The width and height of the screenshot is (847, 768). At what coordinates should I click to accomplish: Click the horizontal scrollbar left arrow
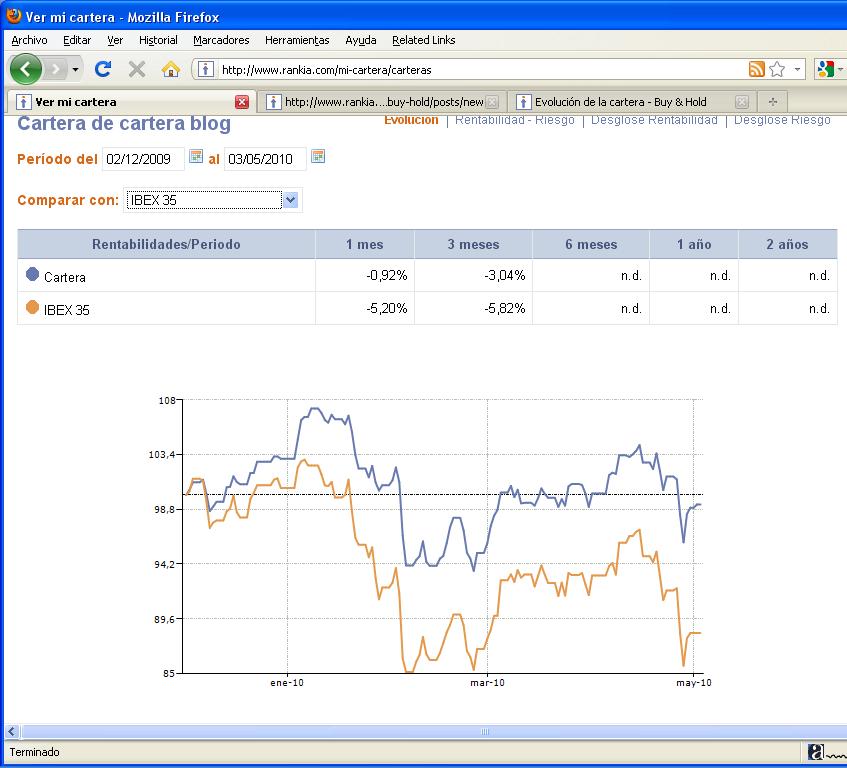click(x=12, y=732)
